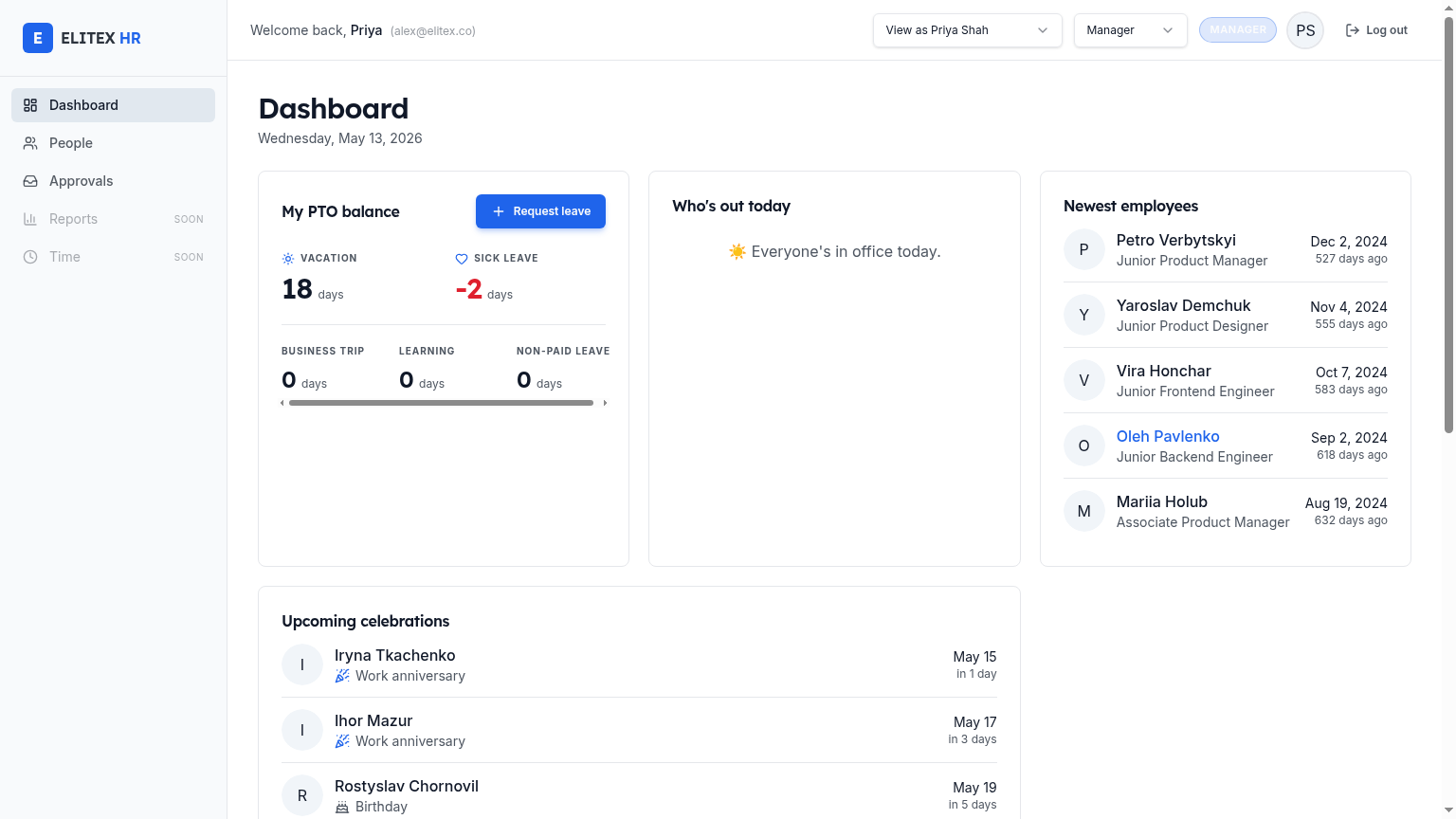Click the 'Upcoming celebrations' heading
Image resolution: width=1456 pixels, height=819 pixels.
tap(366, 621)
